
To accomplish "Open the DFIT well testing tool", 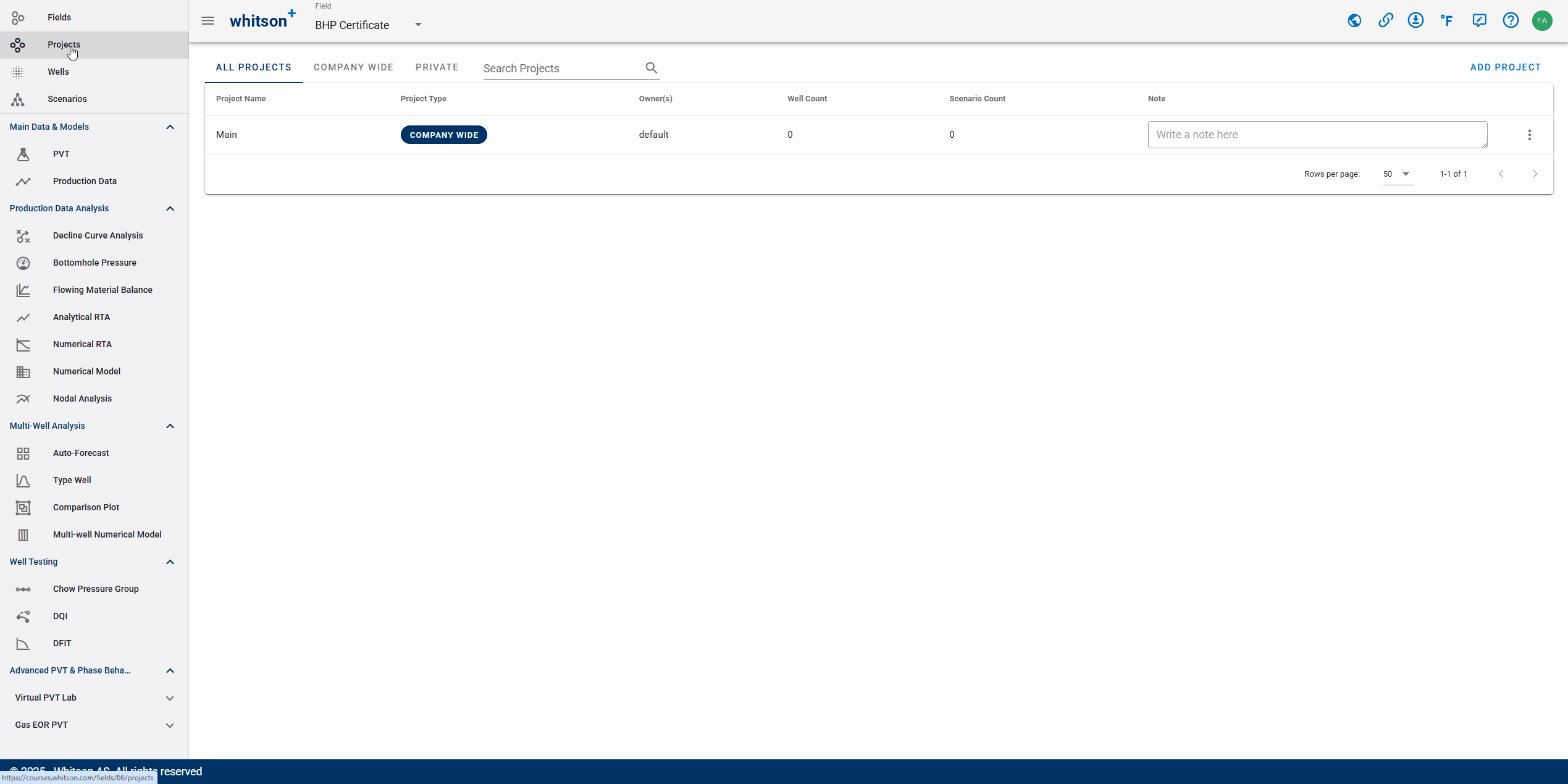I will (62, 643).
